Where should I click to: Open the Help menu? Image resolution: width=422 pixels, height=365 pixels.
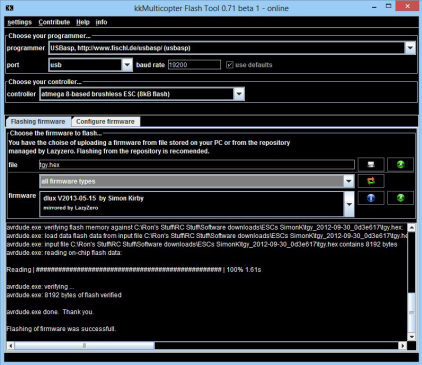click(x=83, y=22)
